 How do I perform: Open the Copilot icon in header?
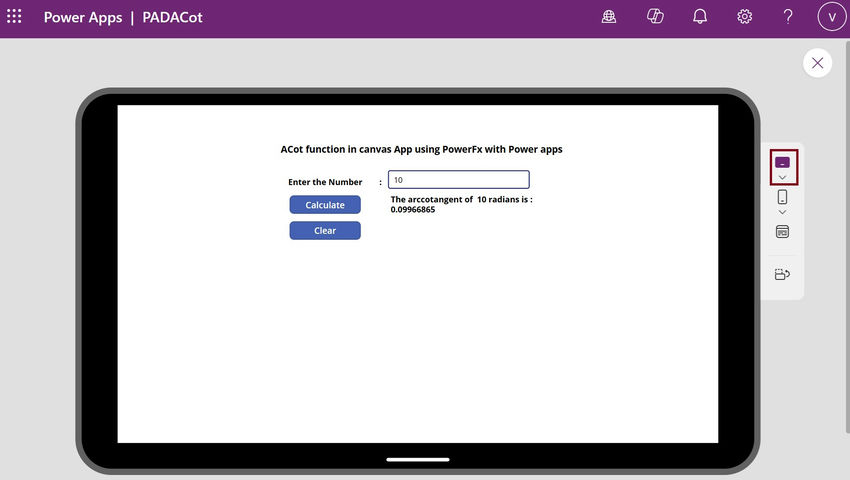click(655, 17)
